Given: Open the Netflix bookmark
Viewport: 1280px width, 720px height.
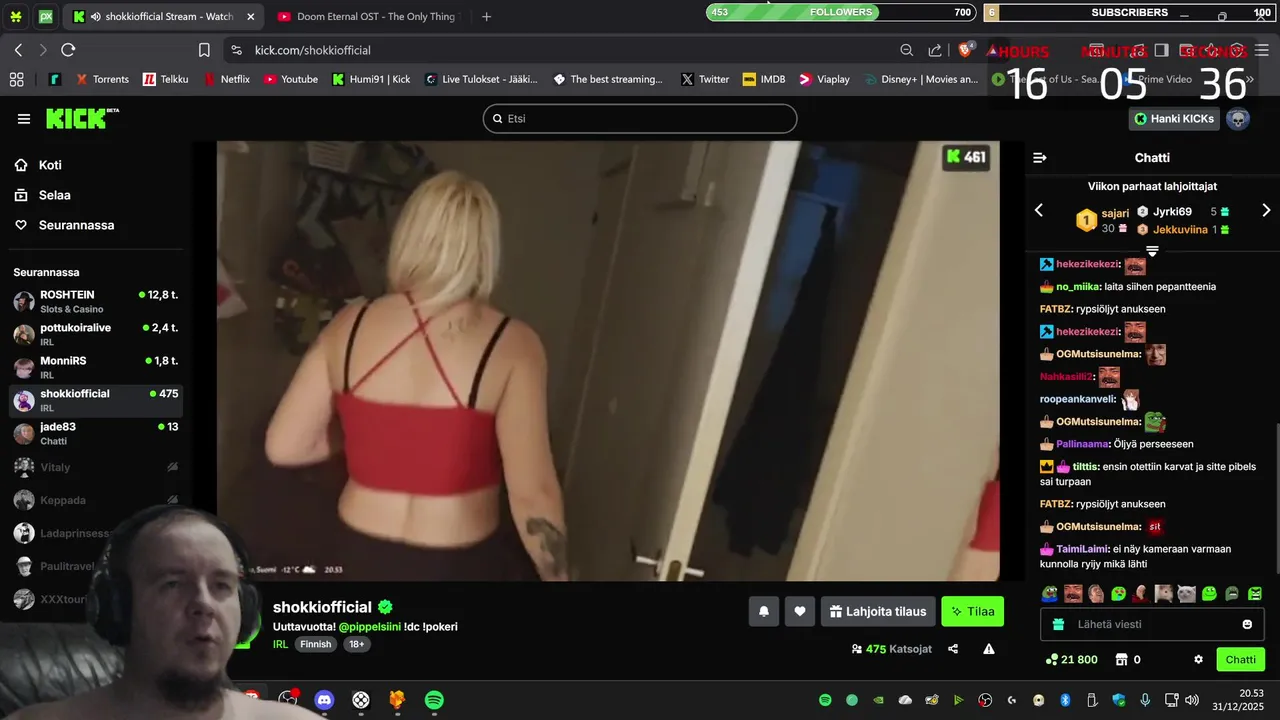Looking at the screenshot, I should pyautogui.click(x=227, y=79).
